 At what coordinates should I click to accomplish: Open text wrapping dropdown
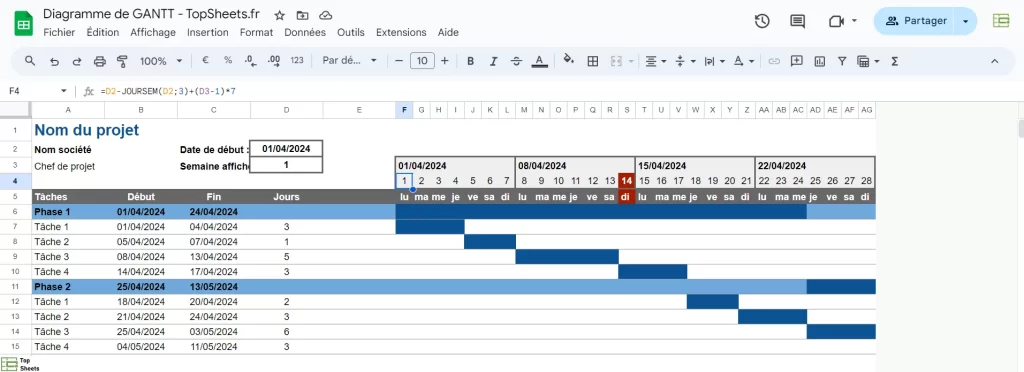[714, 61]
